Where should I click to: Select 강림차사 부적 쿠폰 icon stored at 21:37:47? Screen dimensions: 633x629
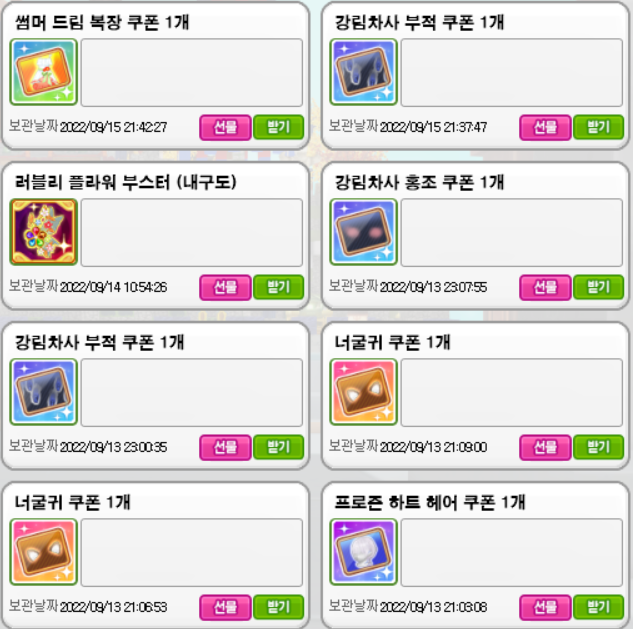363,72
